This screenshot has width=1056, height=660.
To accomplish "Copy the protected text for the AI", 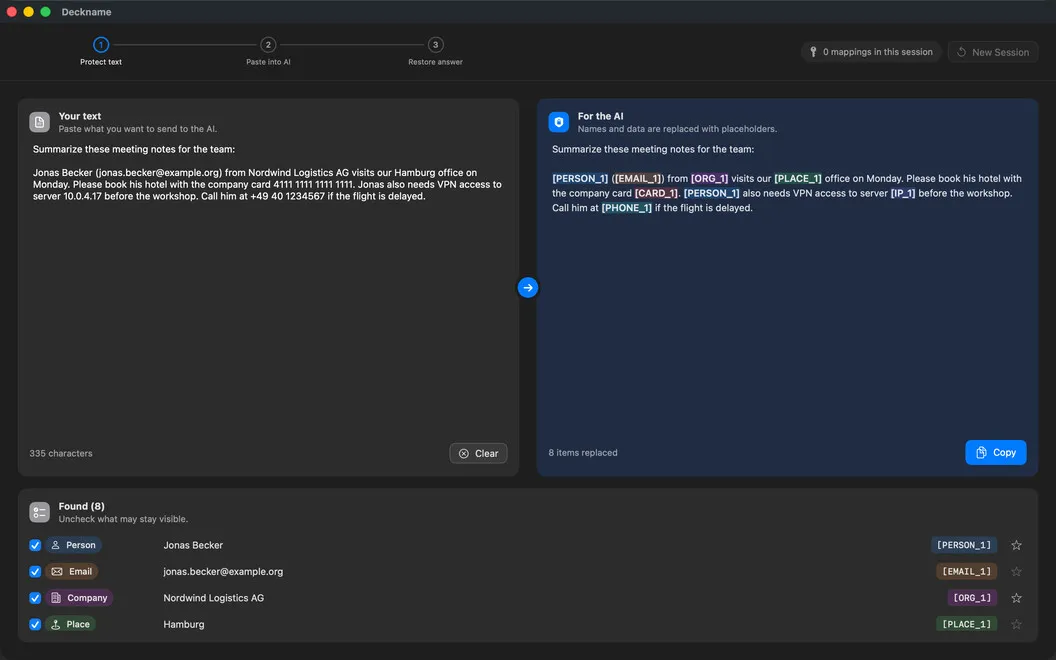I will pyautogui.click(x=995, y=453).
